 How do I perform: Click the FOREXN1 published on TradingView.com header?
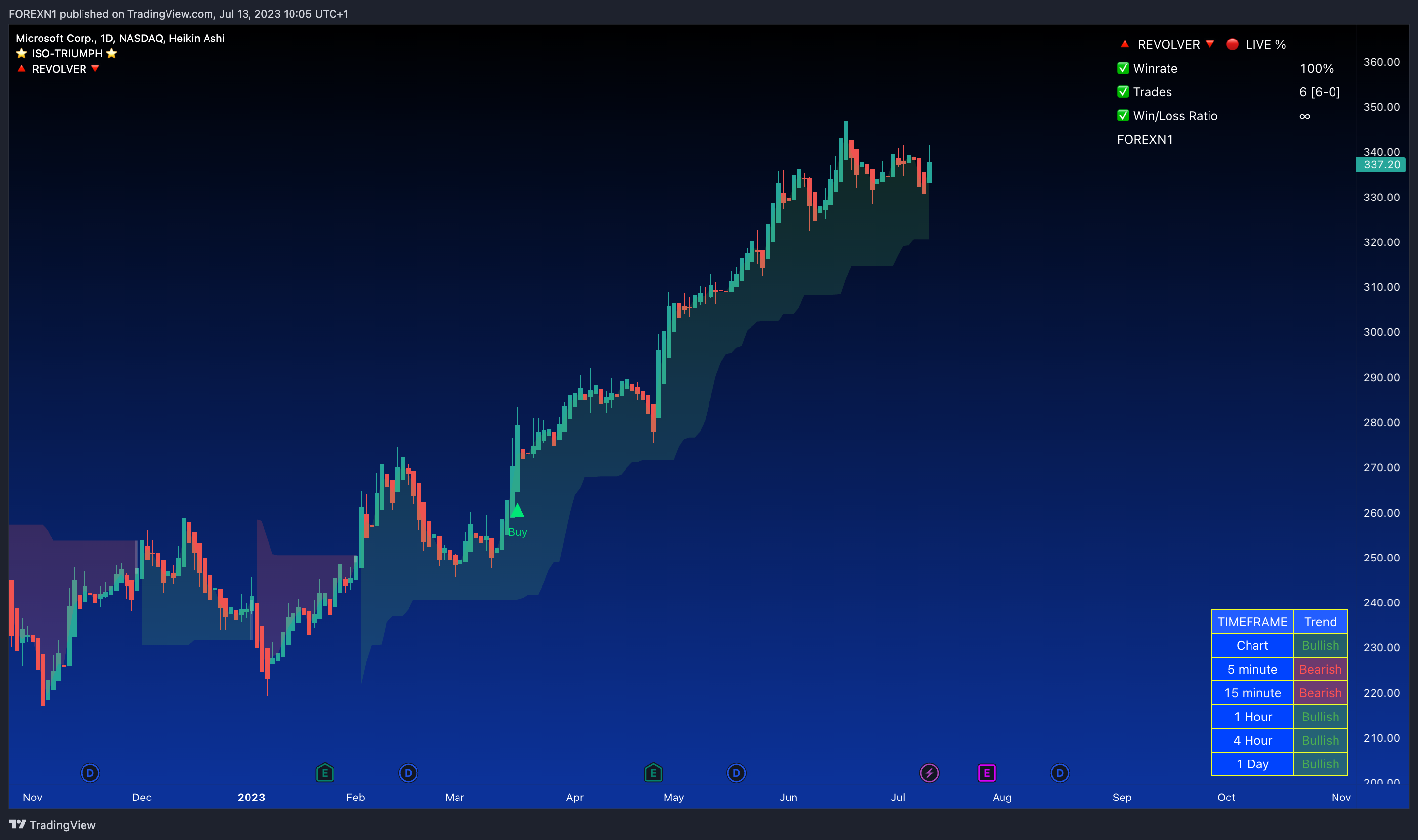pyautogui.click(x=178, y=14)
